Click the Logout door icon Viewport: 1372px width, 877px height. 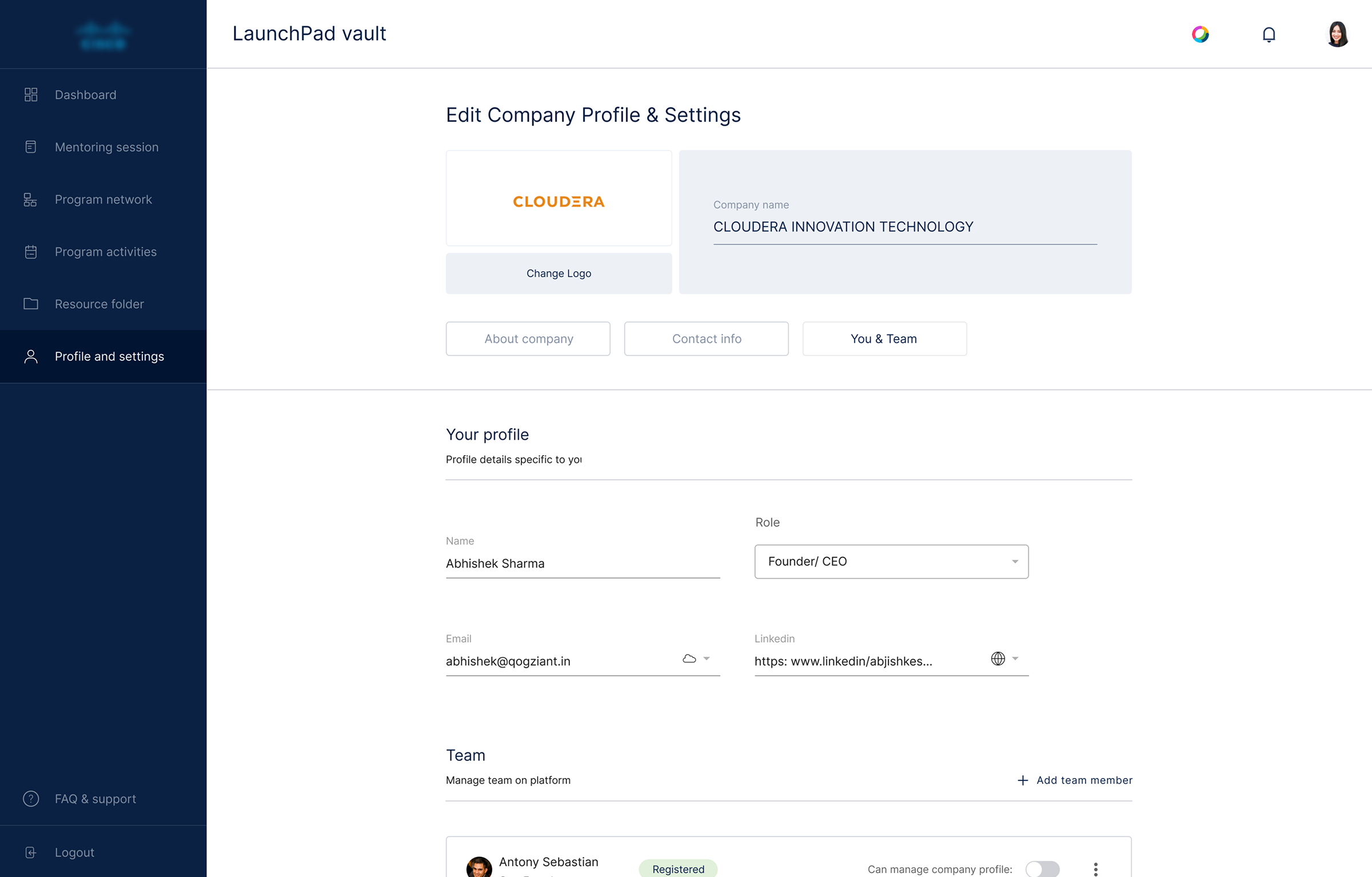tap(31, 852)
